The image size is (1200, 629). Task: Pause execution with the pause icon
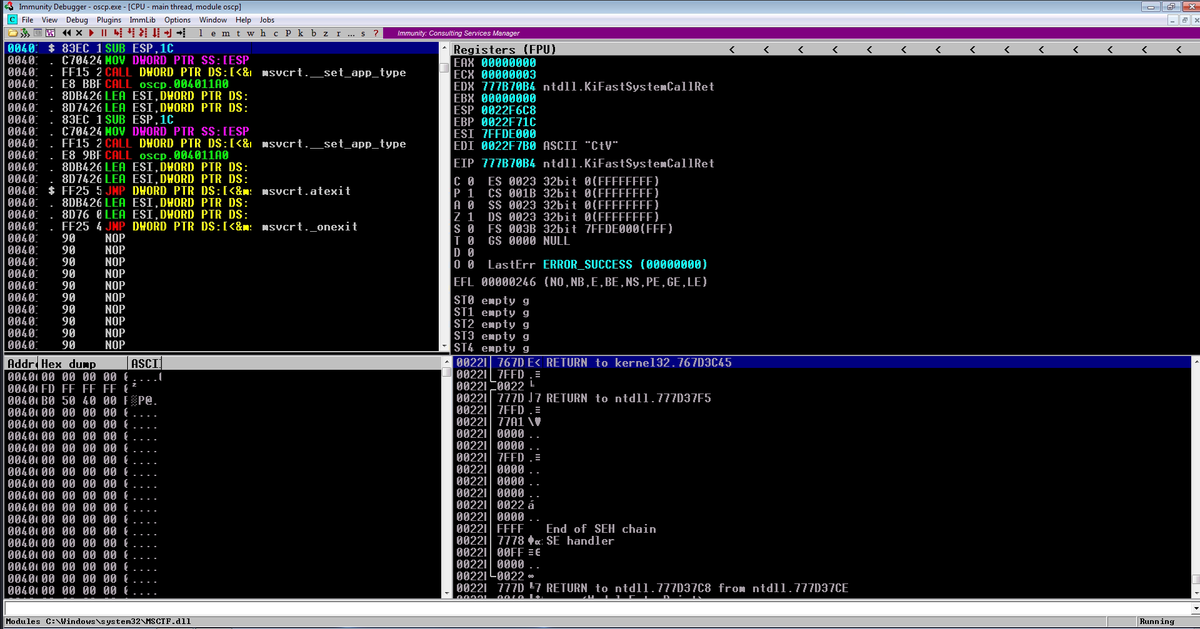tap(104, 33)
